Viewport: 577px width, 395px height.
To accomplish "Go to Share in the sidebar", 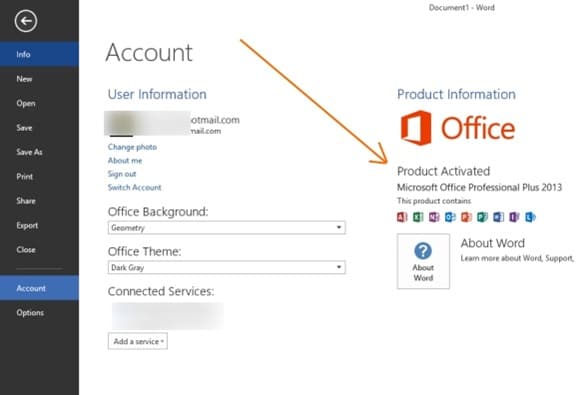I will pyautogui.click(x=39, y=201).
